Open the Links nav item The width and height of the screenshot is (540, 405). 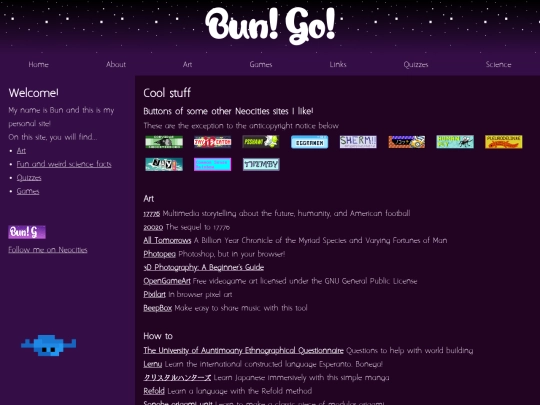pyautogui.click(x=338, y=64)
